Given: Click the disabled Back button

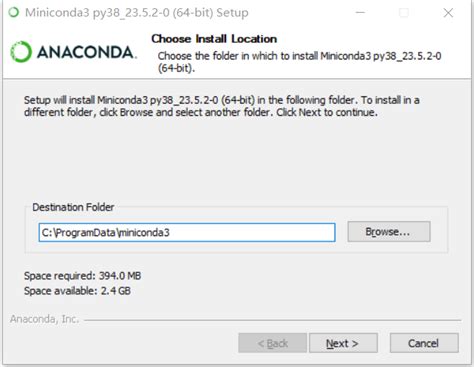Looking at the screenshot, I should [x=272, y=343].
